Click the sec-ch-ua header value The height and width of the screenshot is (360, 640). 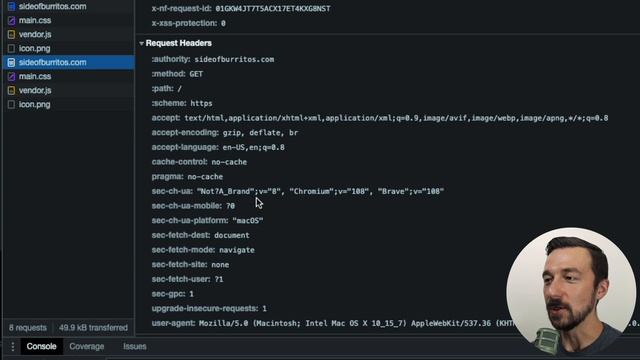tap(320, 191)
